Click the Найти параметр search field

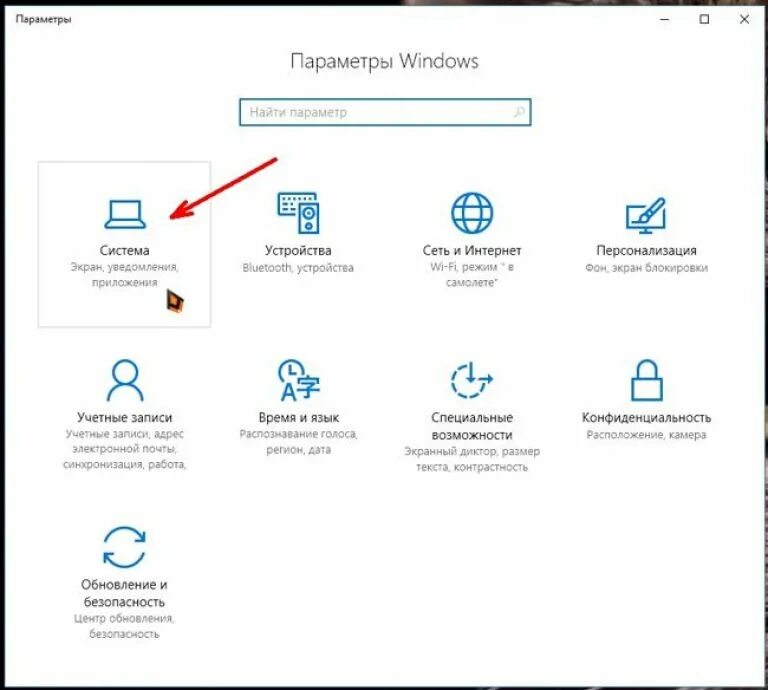point(385,112)
